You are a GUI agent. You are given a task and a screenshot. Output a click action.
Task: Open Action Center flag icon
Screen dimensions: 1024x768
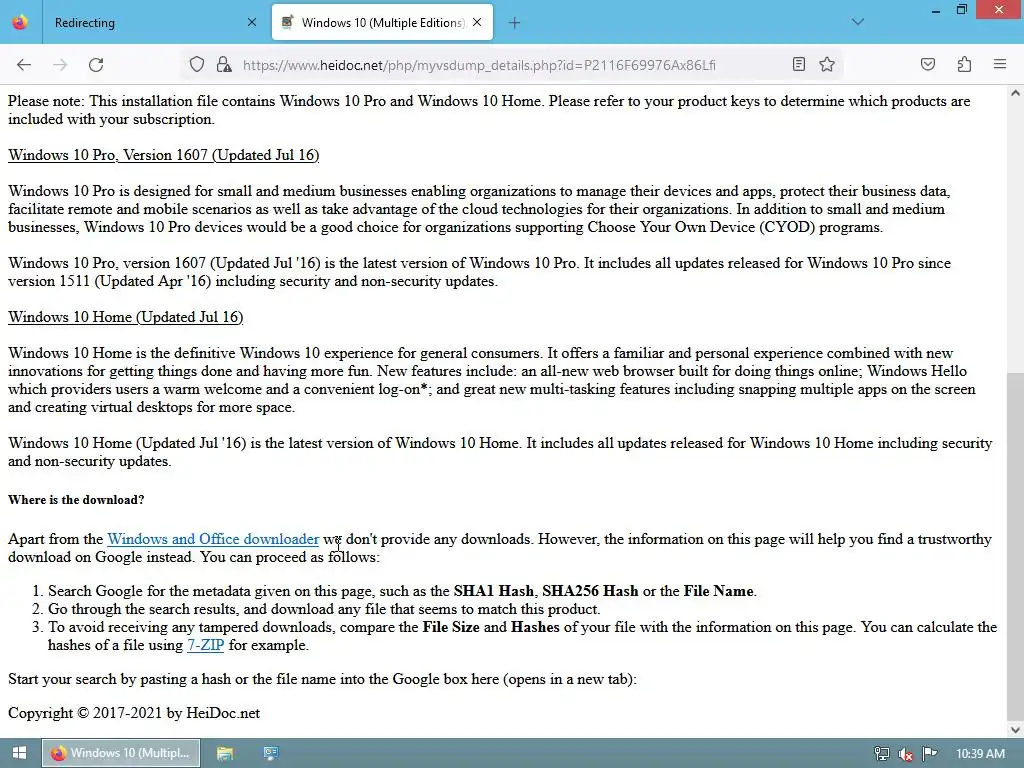930,754
